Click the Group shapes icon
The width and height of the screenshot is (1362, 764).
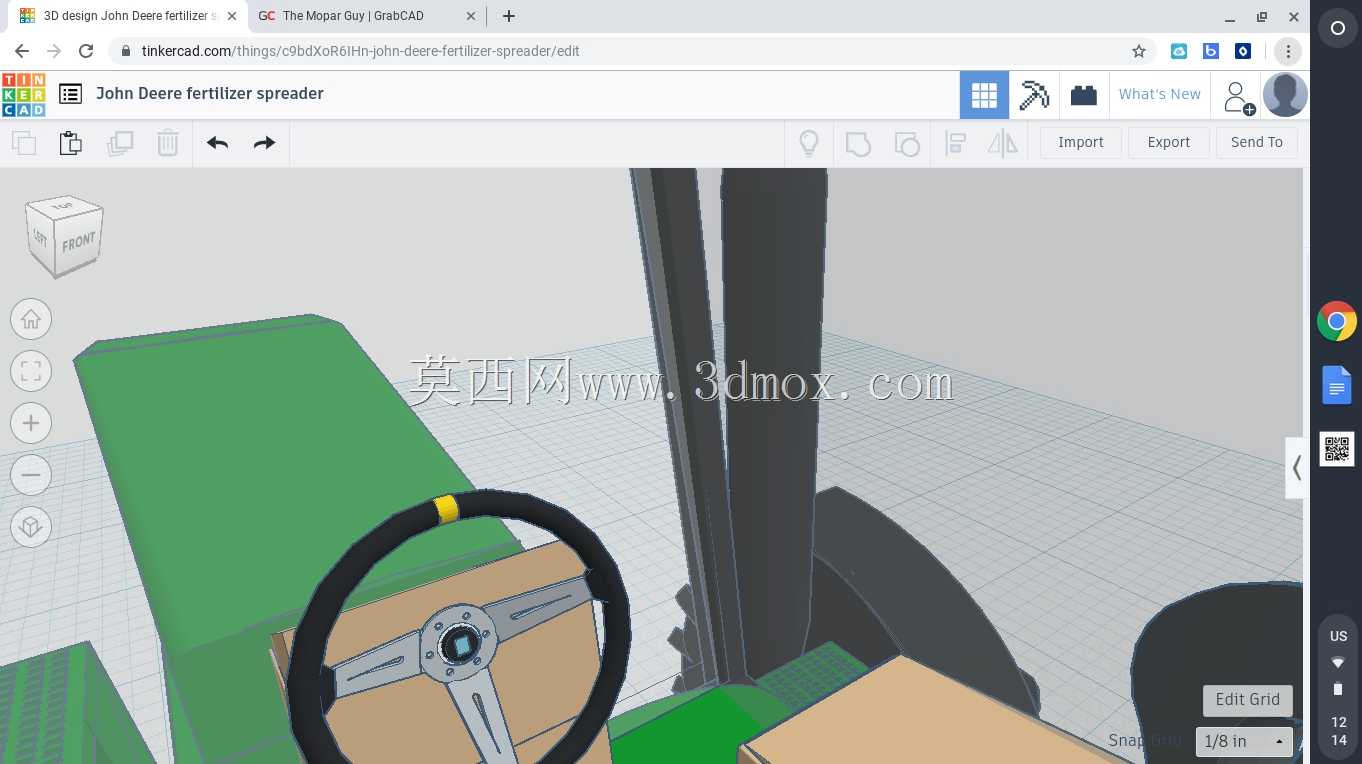[858, 144]
